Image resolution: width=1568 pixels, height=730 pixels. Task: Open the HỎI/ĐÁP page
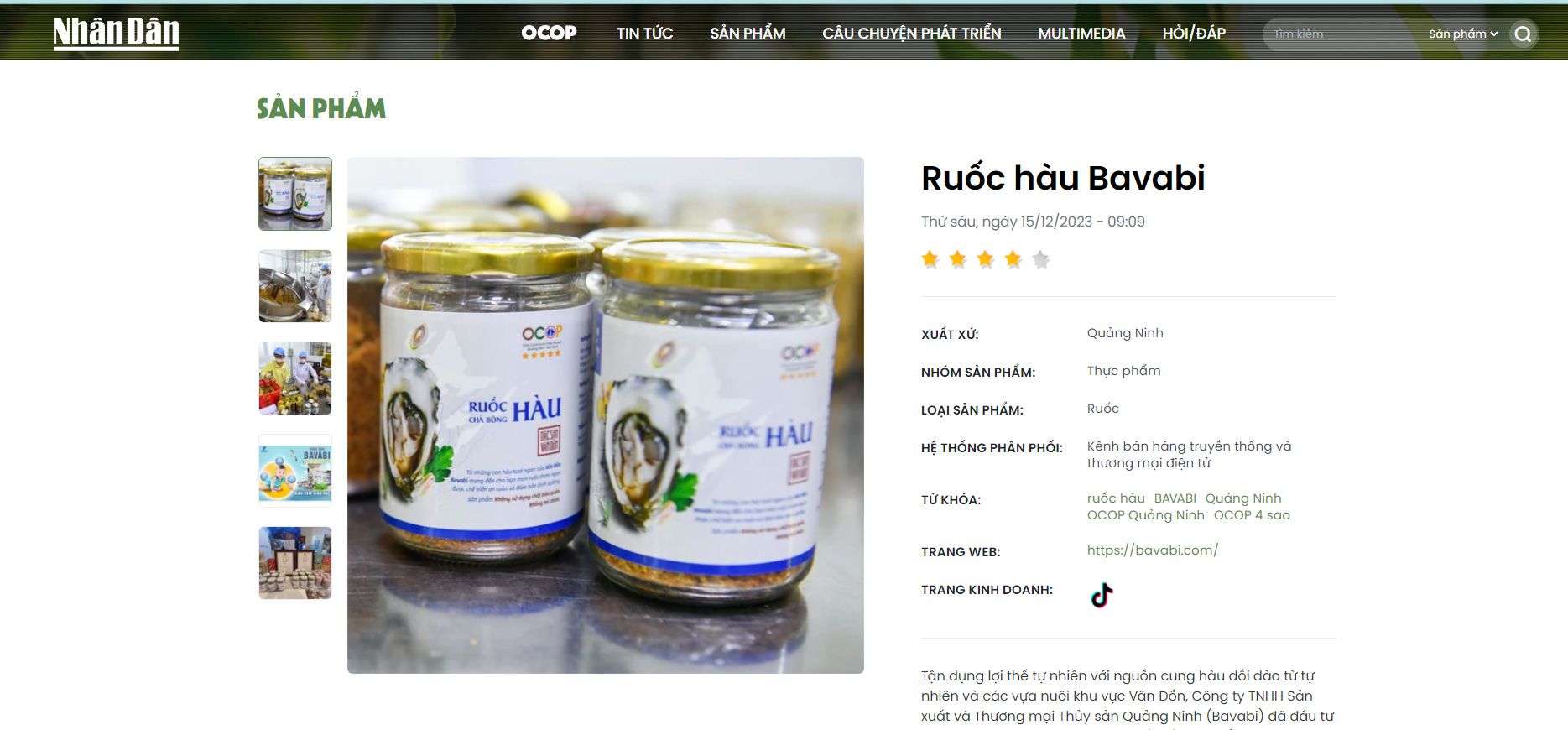tap(1194, 34)
